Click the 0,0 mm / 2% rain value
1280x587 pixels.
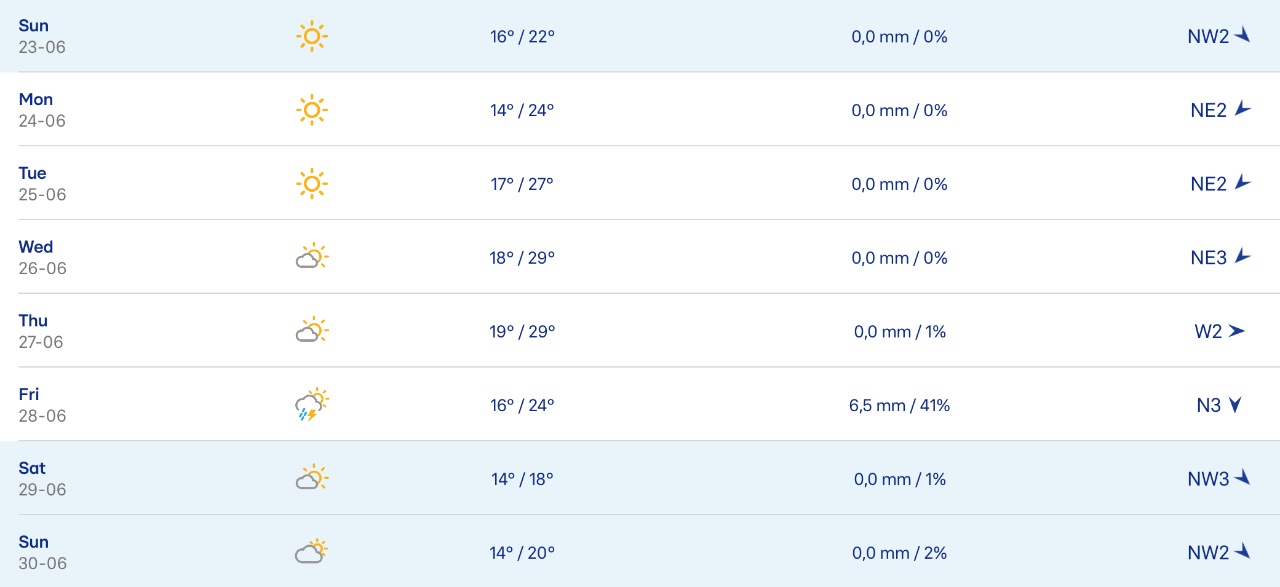point(900,553)
